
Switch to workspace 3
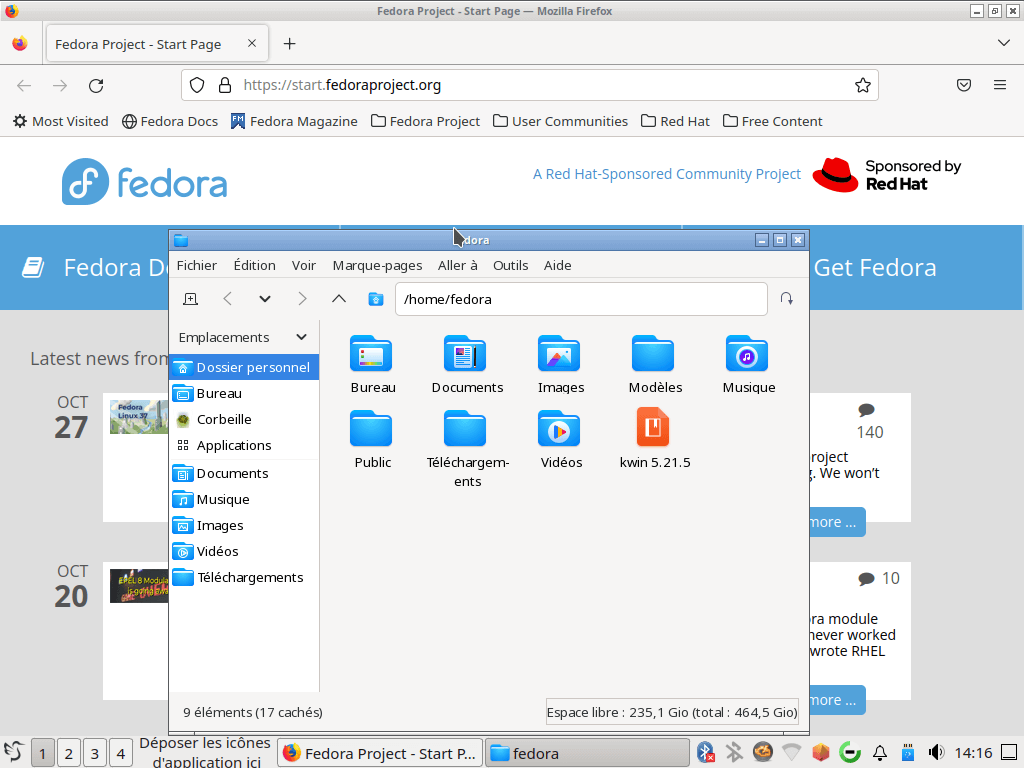pos(95,754)
